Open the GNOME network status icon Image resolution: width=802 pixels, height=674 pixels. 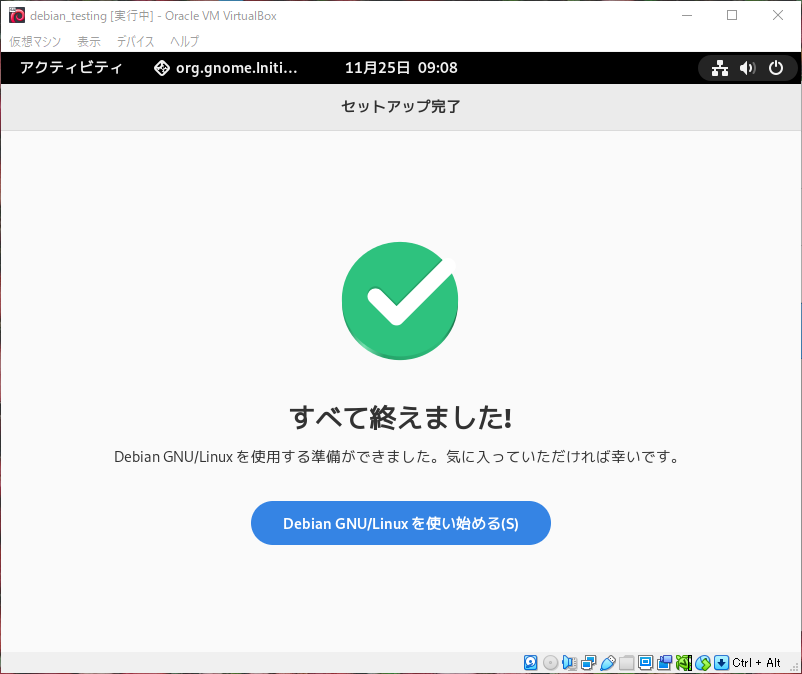(720, 68)
